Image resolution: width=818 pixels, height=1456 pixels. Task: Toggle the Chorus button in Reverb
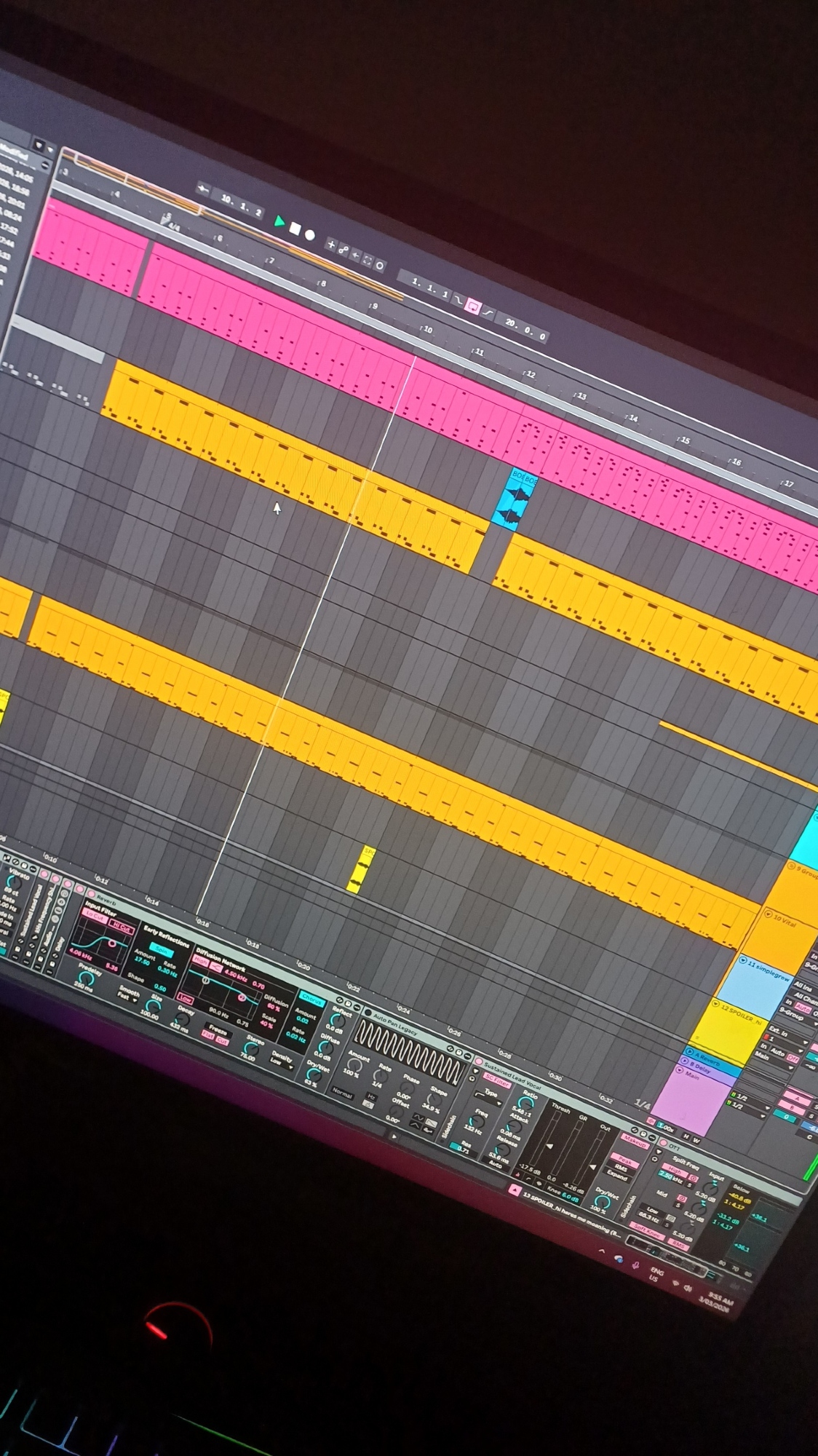pyautogui.click(x=312, y=997)
